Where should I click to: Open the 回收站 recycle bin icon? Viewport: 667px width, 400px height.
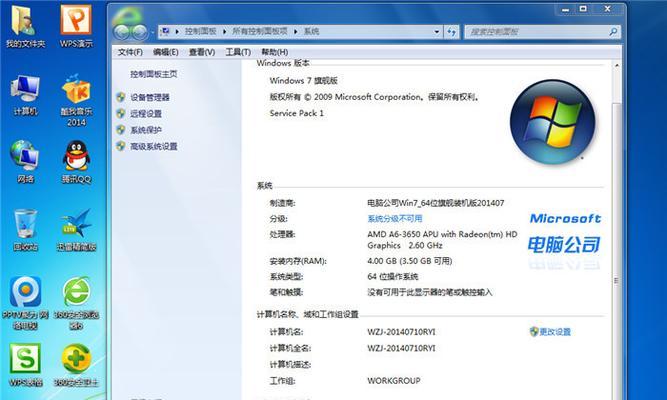(26, 223)
